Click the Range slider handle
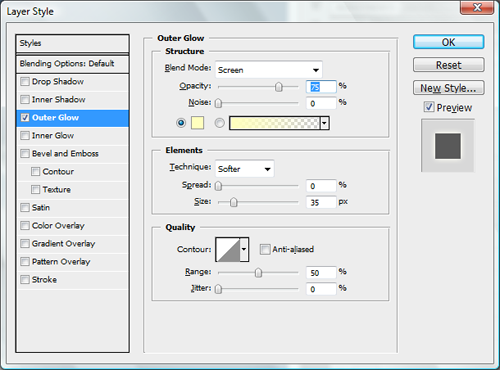The width and height of the screenshot is (500, 370). [x=258, y=273]
